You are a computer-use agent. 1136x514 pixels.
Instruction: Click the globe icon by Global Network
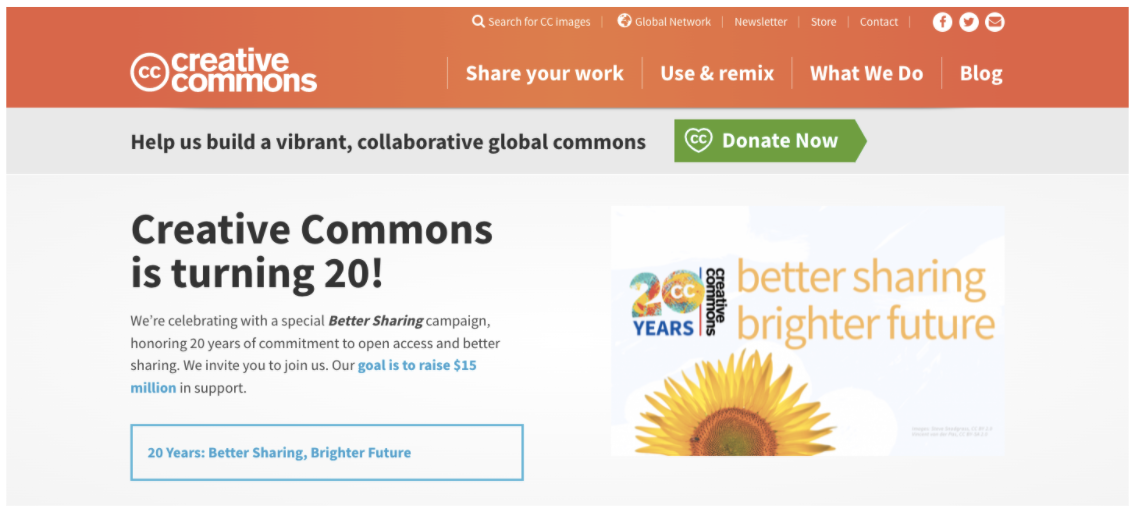[x=625, y=21]
